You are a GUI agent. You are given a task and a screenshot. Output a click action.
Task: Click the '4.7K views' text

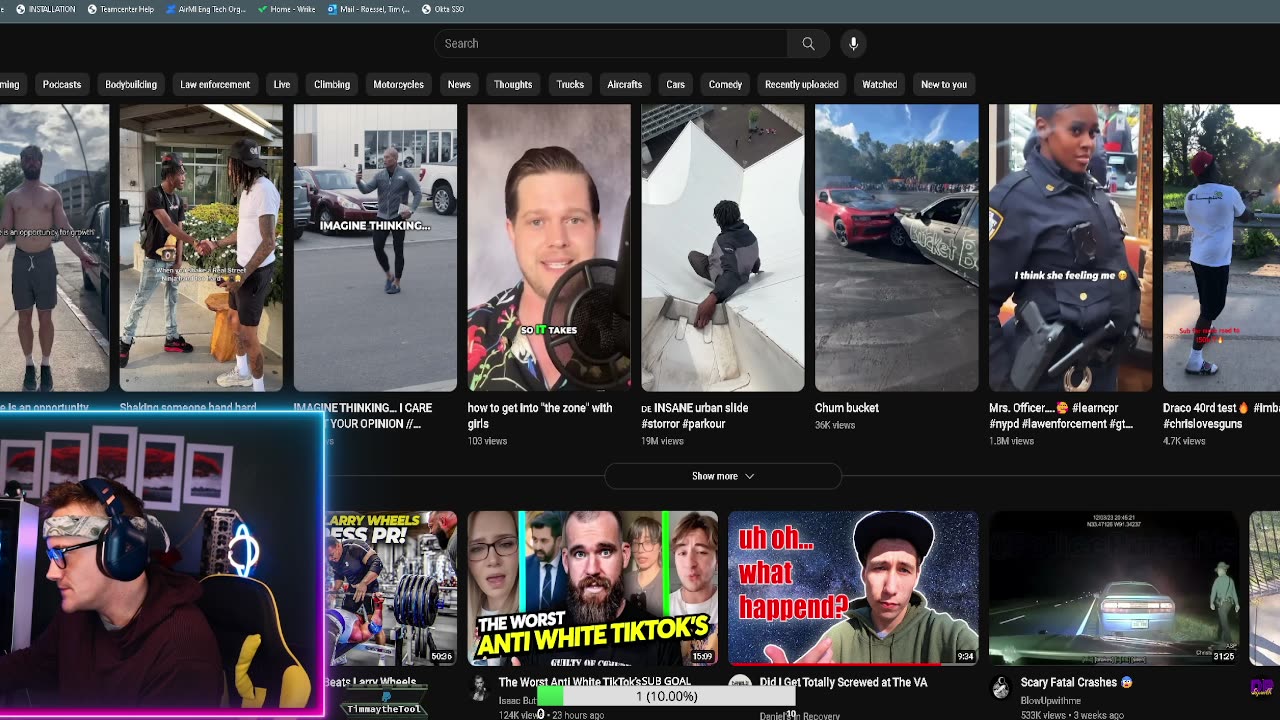pyautogui.click(x=1185, y=441)
